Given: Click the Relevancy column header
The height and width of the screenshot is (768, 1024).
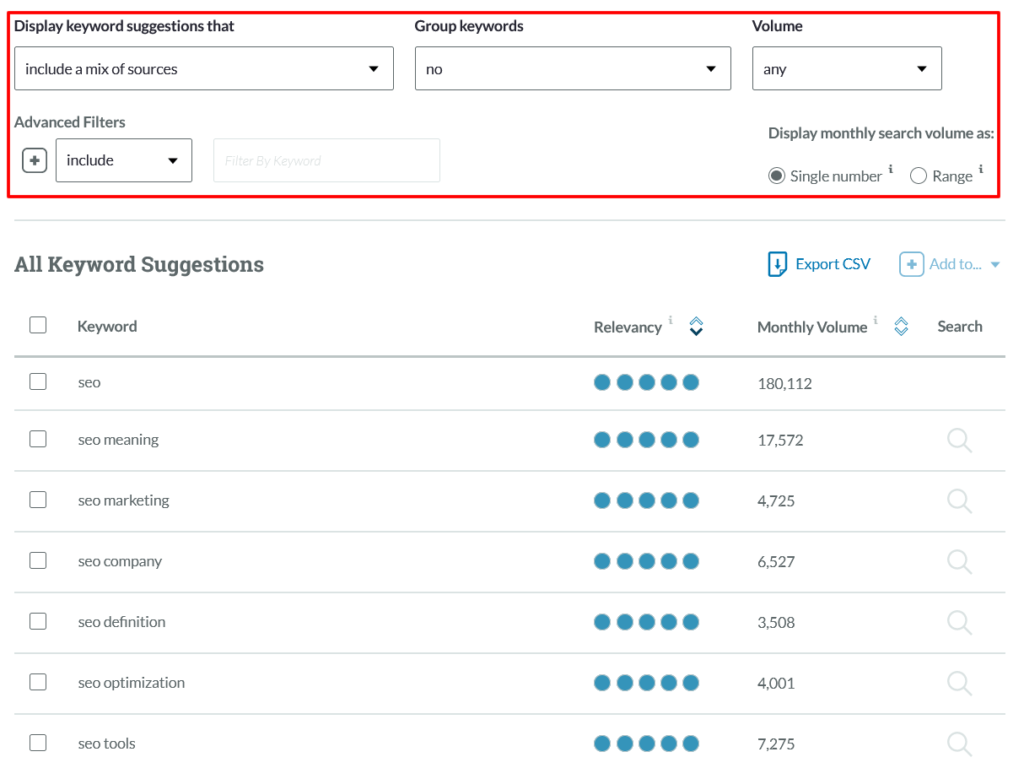Looking at the screenshot, I should click(x=628, y=327).
